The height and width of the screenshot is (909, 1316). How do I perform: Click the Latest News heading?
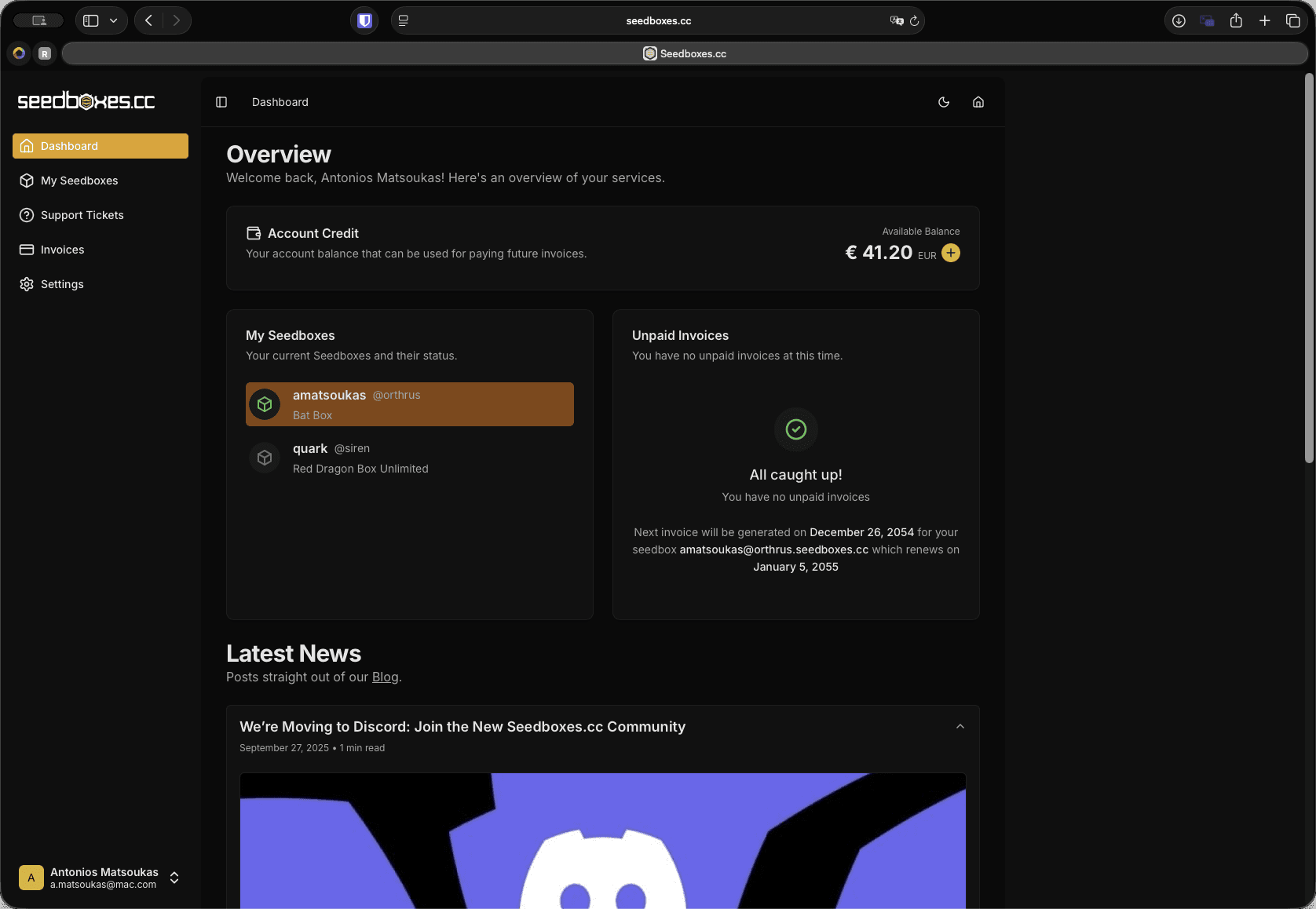pyautogui.click(x=294, y=654)
